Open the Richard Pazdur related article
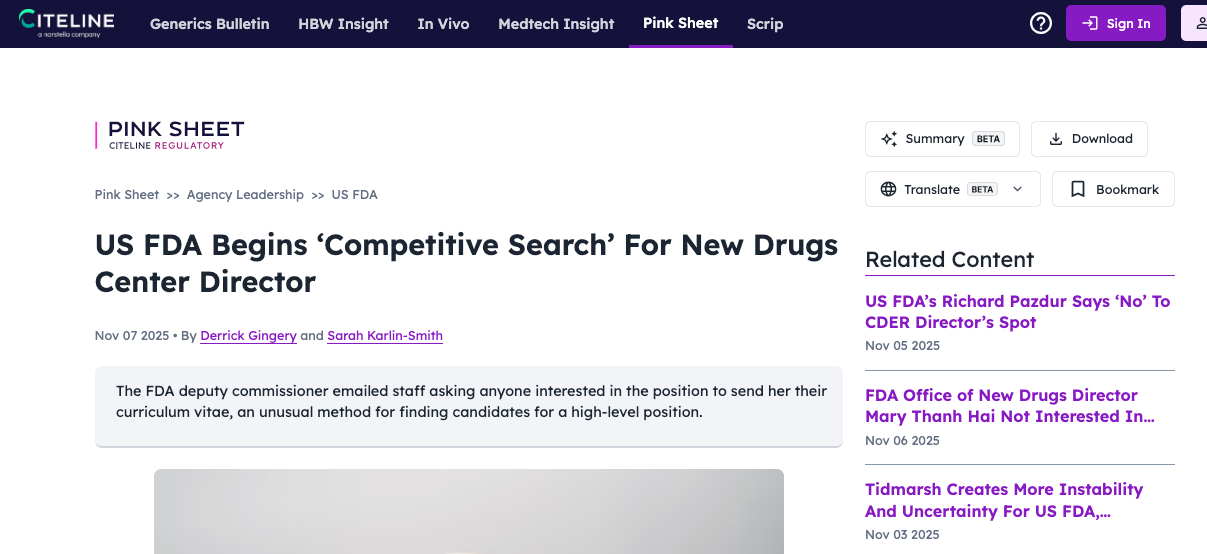The height and width of the screenshot is (554, 1207). tap(1017, 312)
